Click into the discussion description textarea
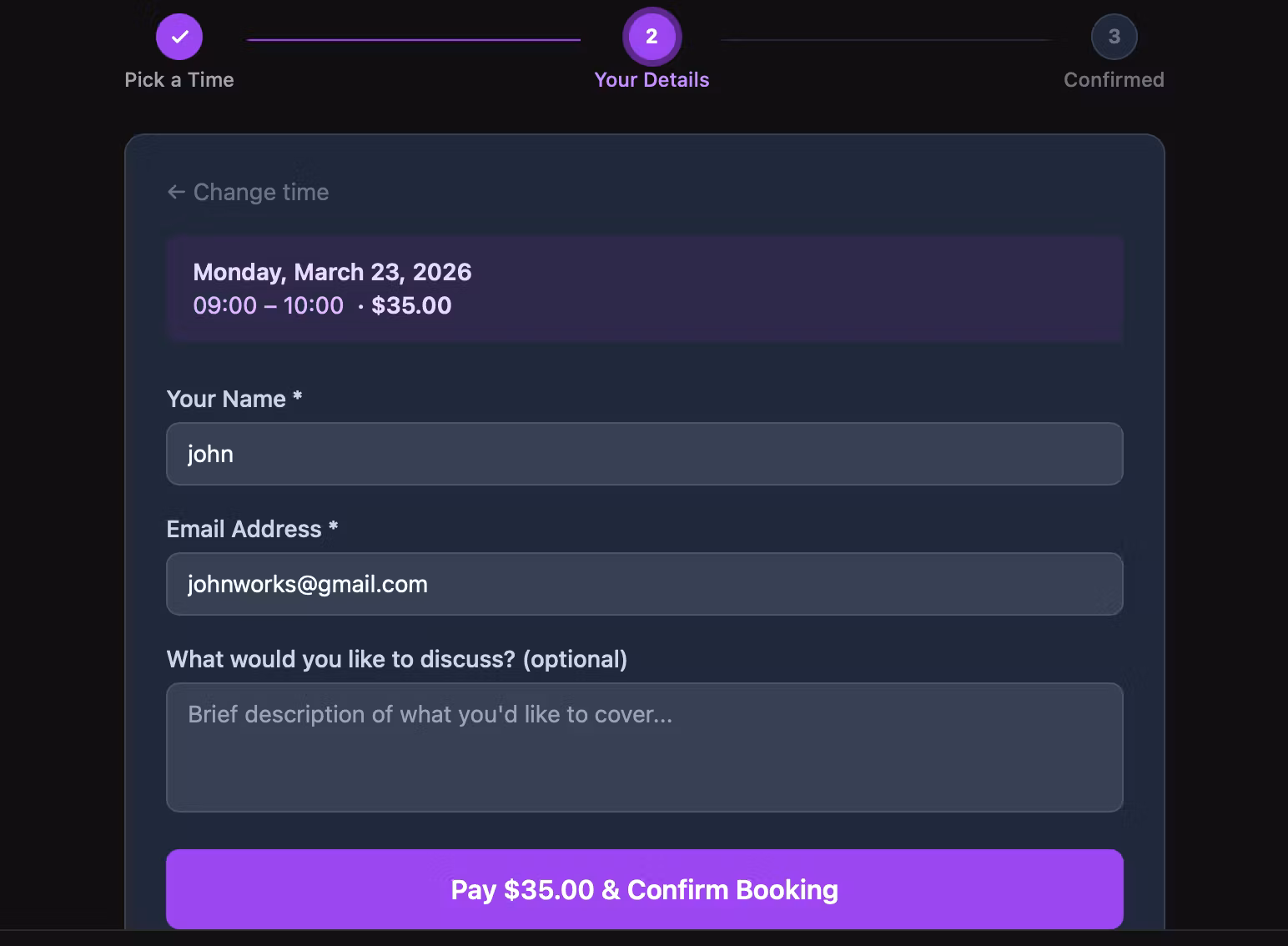Screen dimensions: 1288x946 coord(645,747)
